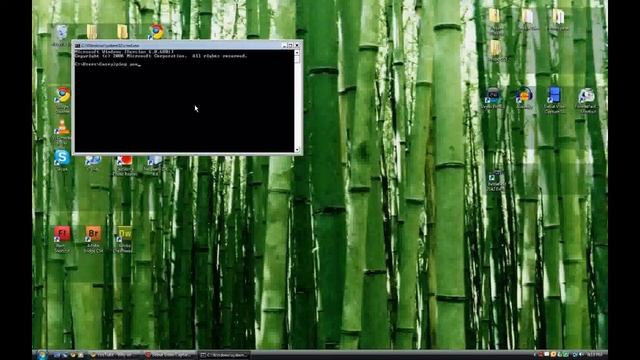Image resolution: width=640 pixels, height=360 pixels.
Task: Open the Adobe Bridge Br shortcut
Action: click(x=93, y=234)
